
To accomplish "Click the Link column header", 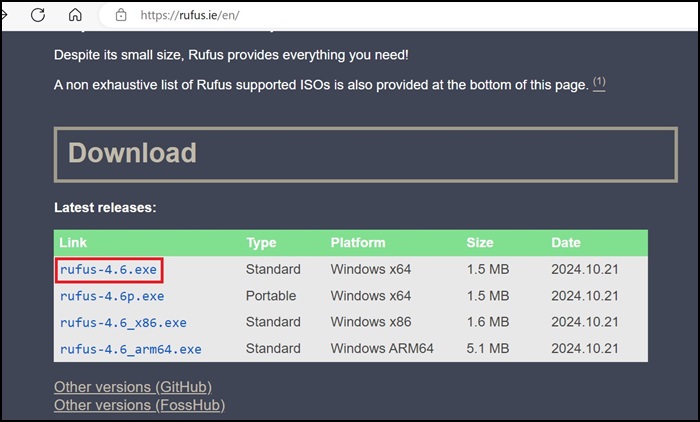I will click(73, 243).
